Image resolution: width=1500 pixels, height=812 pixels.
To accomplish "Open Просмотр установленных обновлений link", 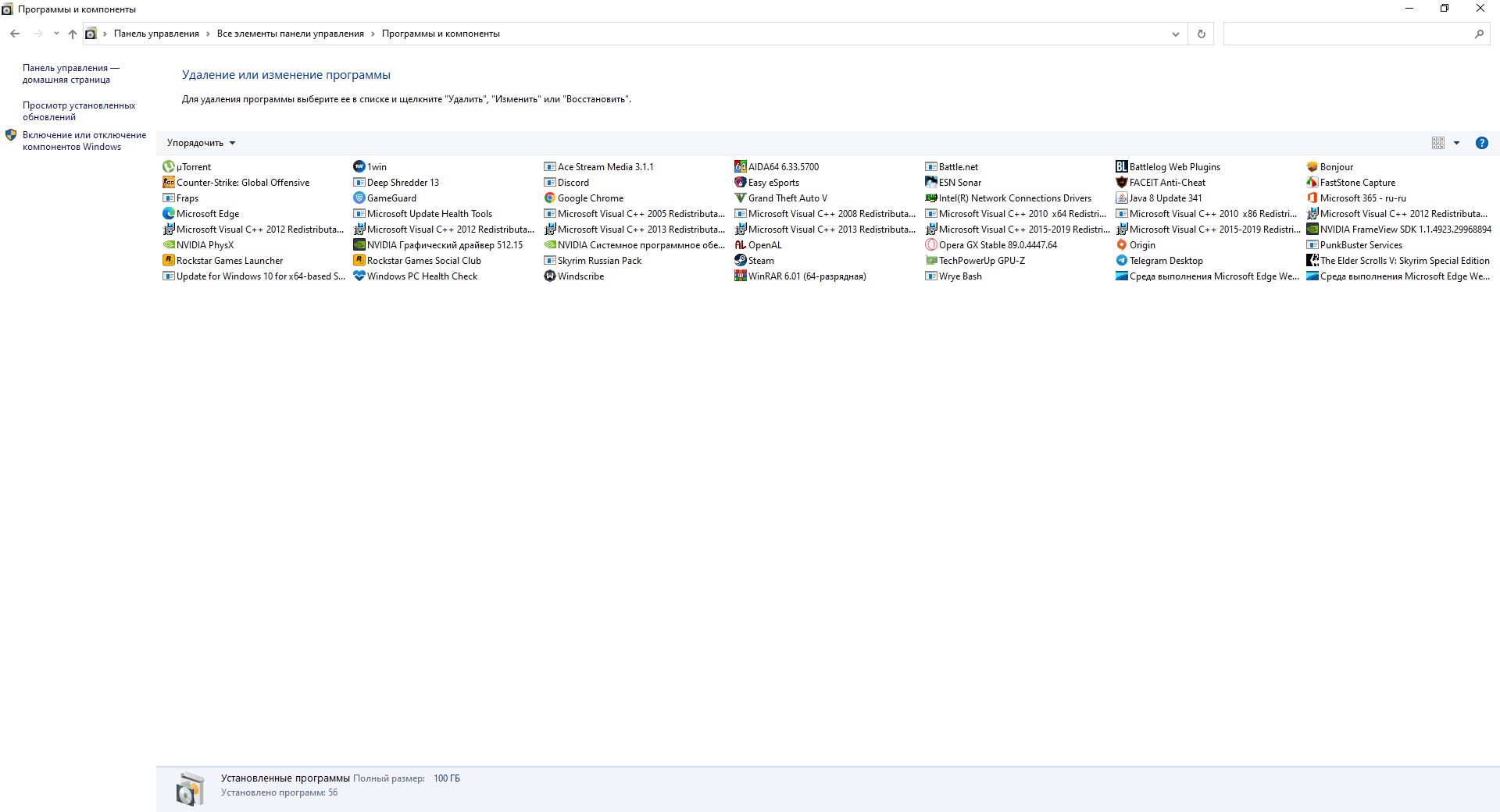I will (x=79, y=112).
